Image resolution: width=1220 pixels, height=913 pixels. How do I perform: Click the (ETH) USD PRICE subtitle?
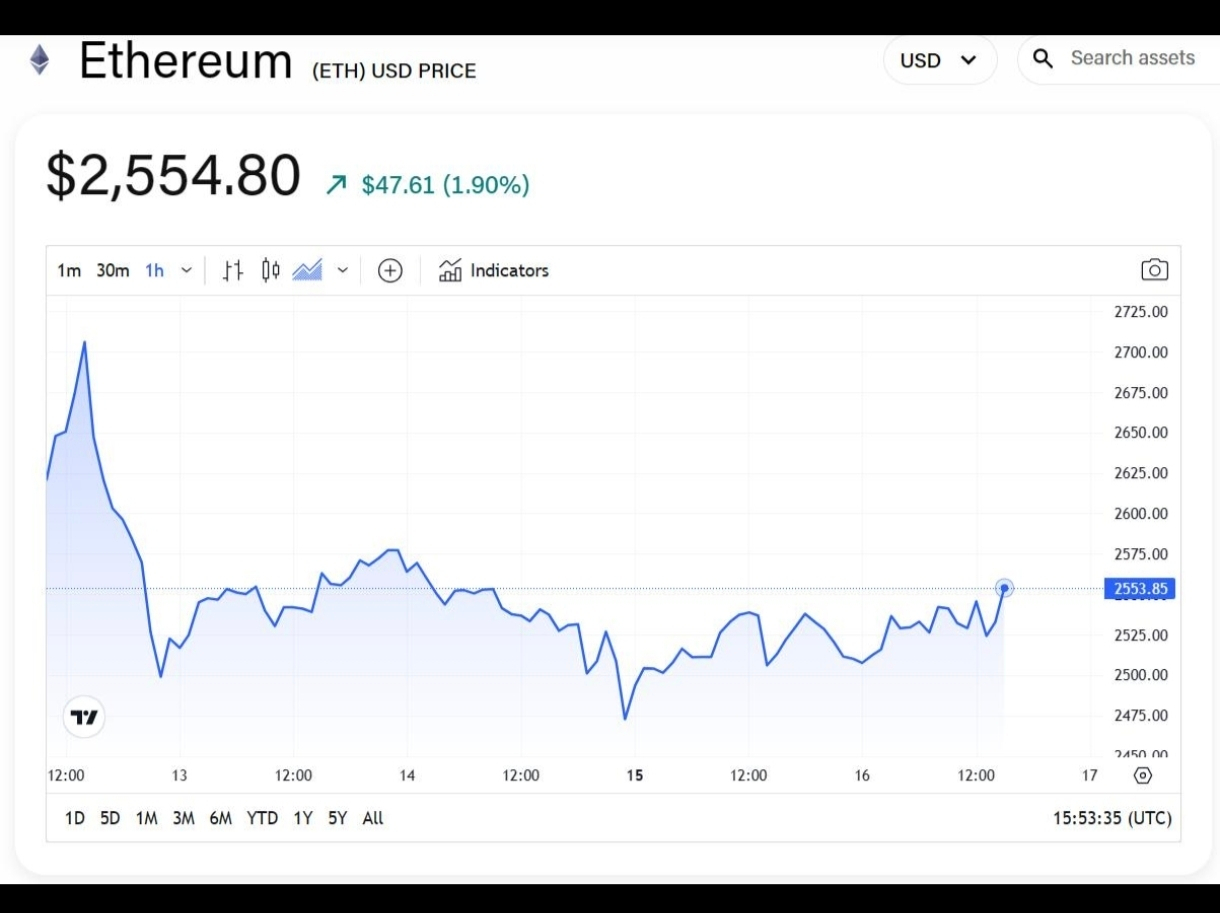tap(394, 71)
